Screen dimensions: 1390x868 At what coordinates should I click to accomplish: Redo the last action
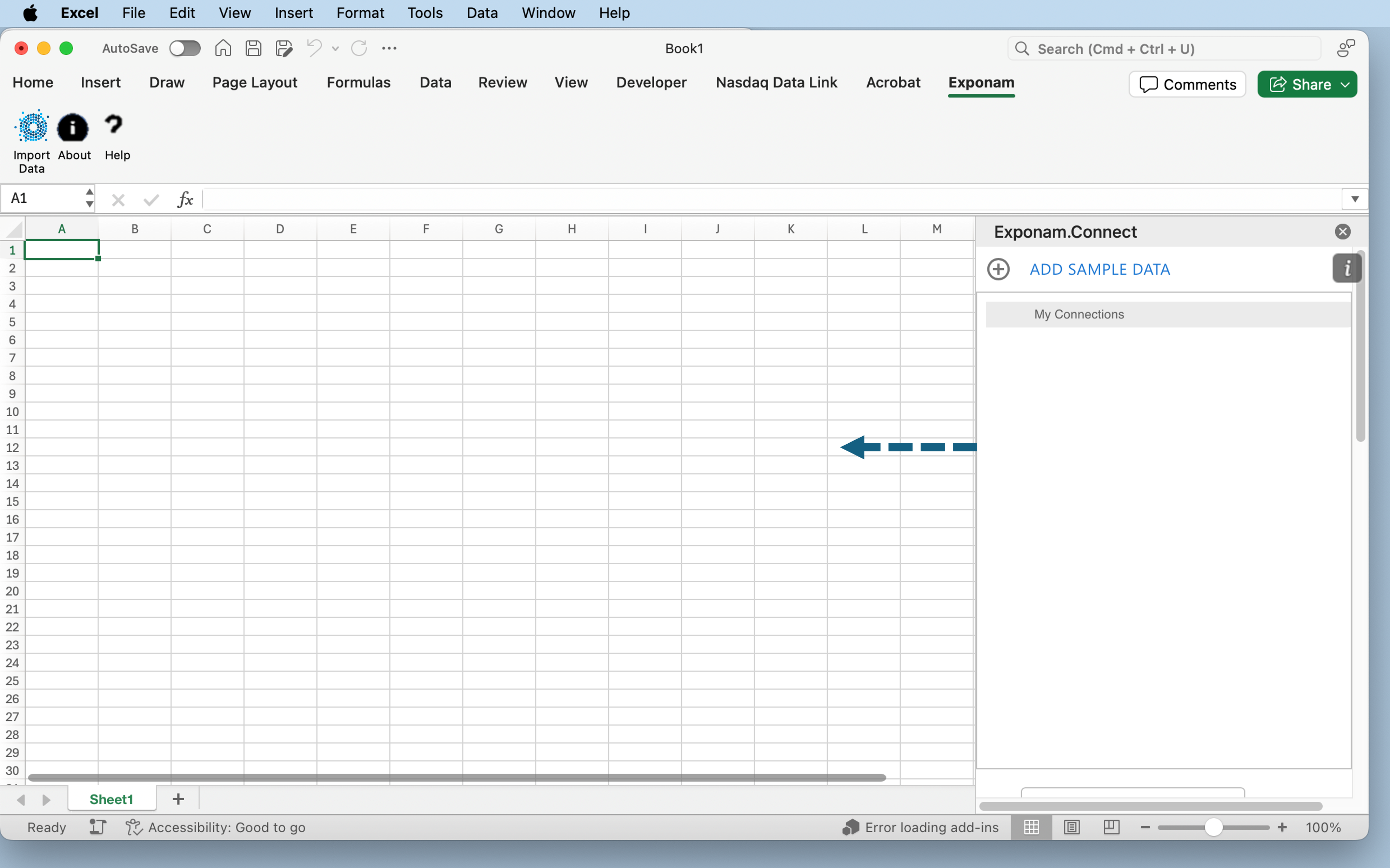coord(359,48)
